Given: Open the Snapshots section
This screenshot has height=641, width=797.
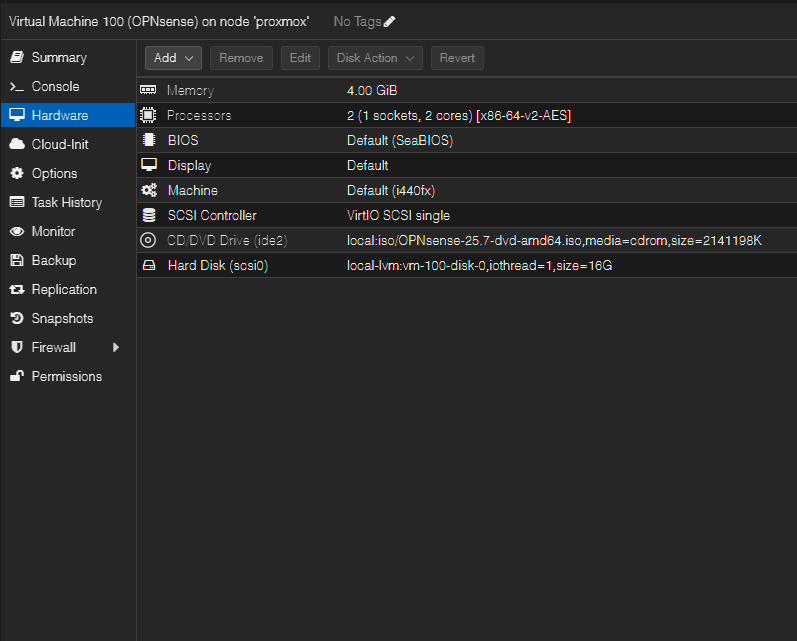Looking at the screenshot, I should [62, 318].
